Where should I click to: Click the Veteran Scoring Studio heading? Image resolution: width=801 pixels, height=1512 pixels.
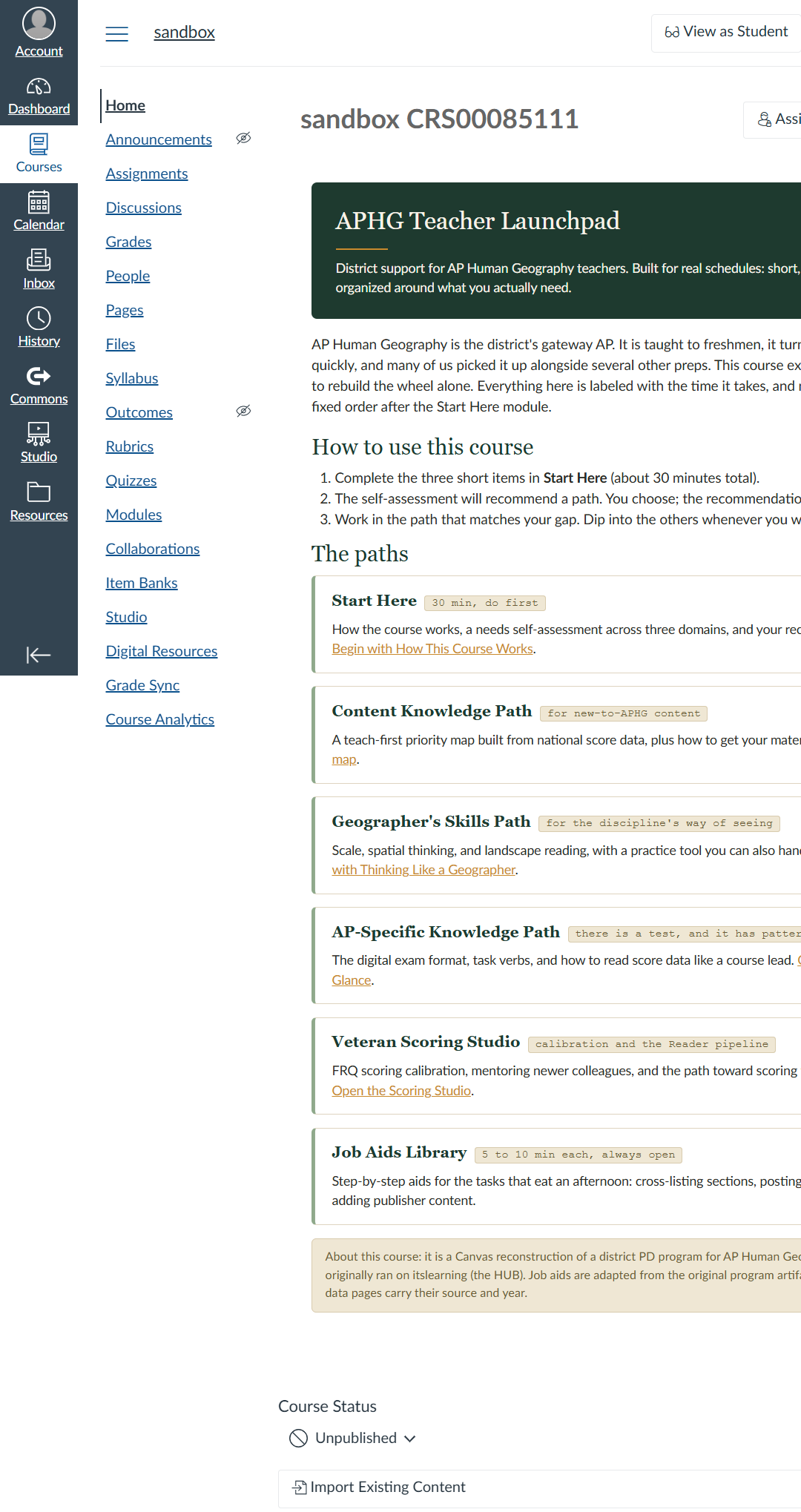click(x=426, y=1042)
